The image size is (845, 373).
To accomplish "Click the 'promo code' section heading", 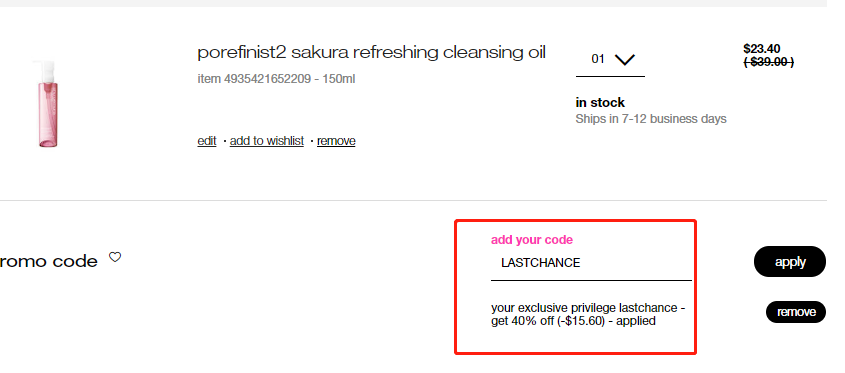I will pos(49,261).
